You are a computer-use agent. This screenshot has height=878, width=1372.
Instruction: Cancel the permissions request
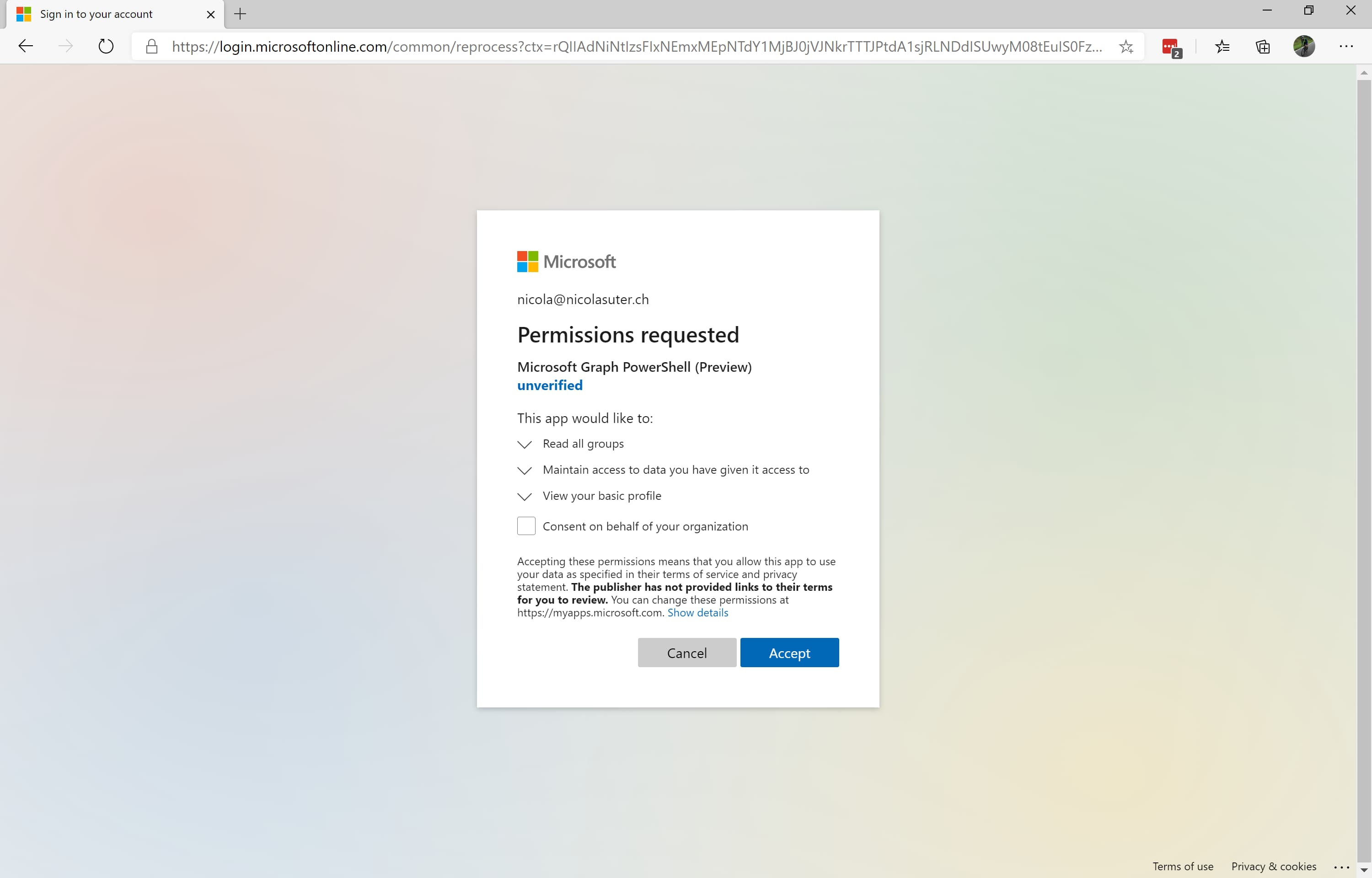coord(687,652)
